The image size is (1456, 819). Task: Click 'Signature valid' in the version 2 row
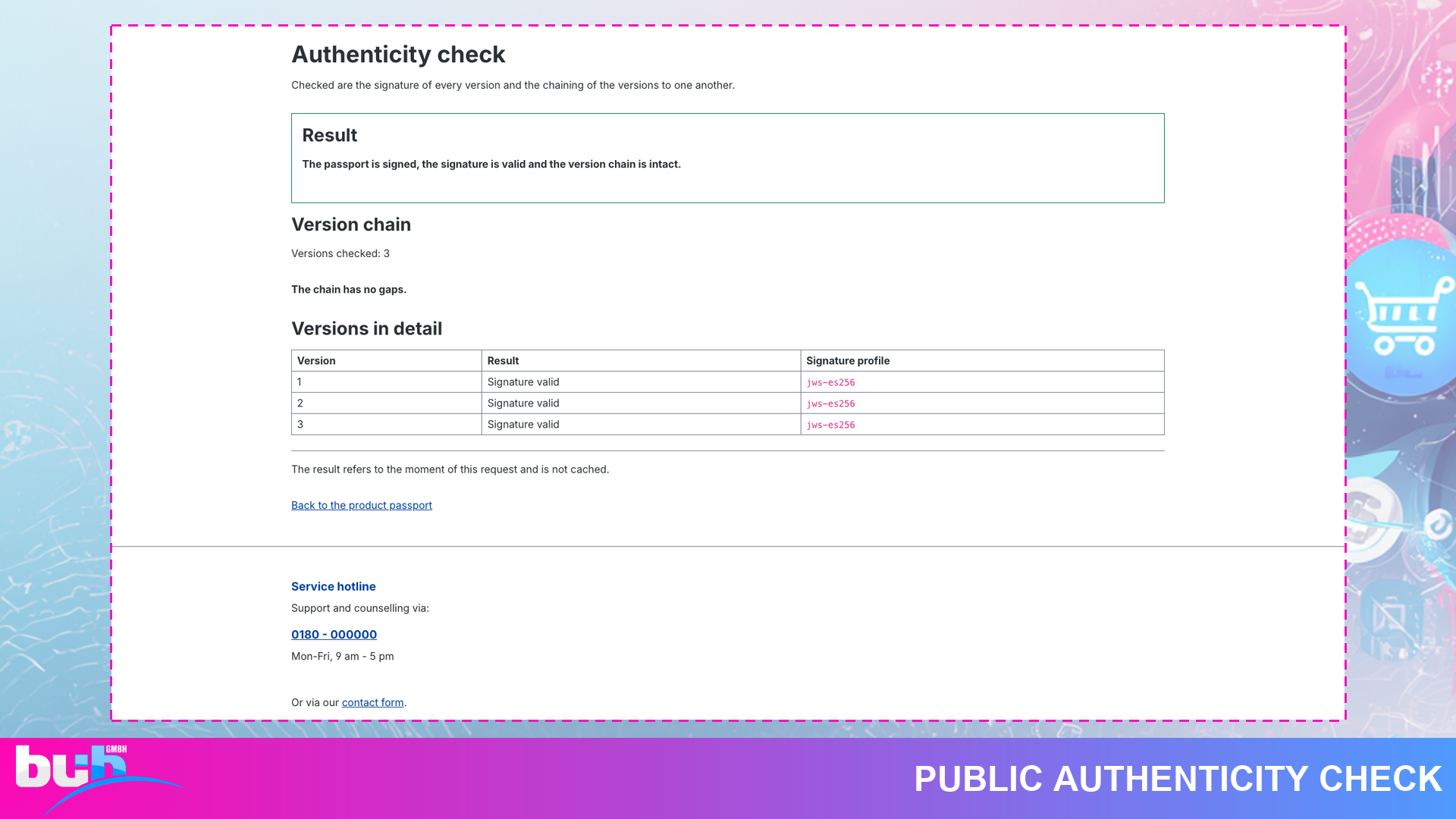click(x=523, y=403)
